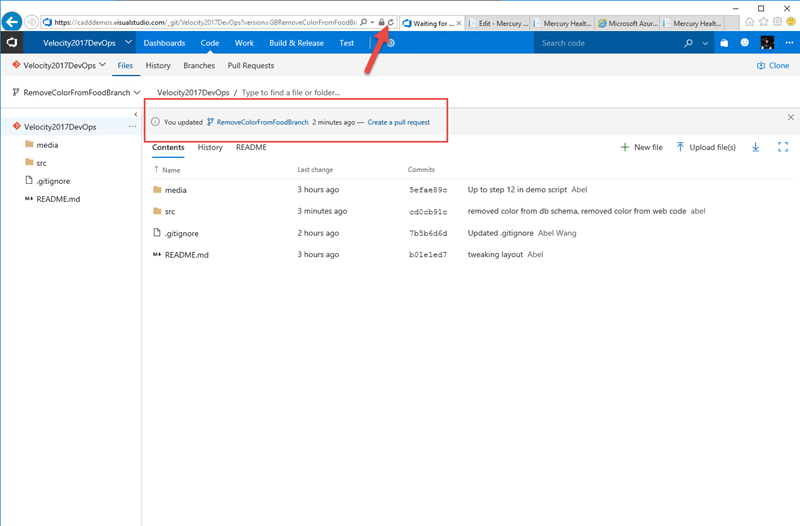The width and height of the screenshot is (800, 526).
Task: Click the address bar search icon
Action: click(x=364, y=22)
